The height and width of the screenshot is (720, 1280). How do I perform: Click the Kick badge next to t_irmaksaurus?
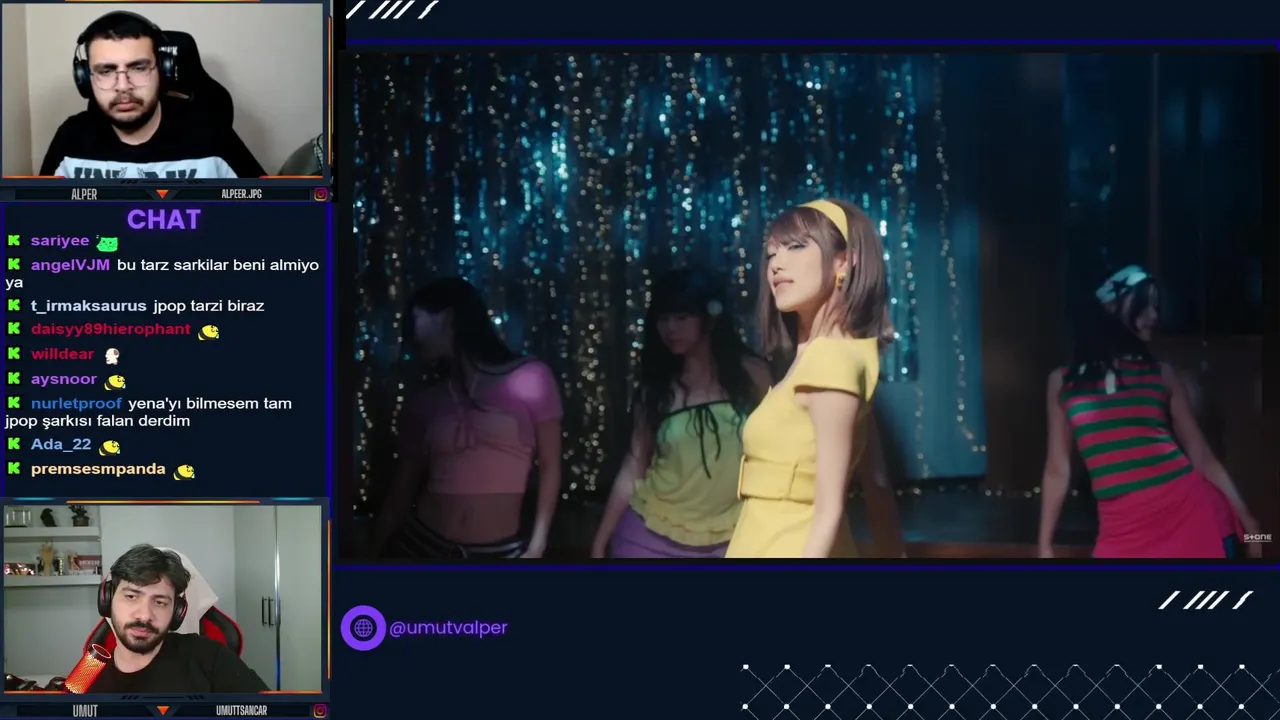tap(14, 306)
